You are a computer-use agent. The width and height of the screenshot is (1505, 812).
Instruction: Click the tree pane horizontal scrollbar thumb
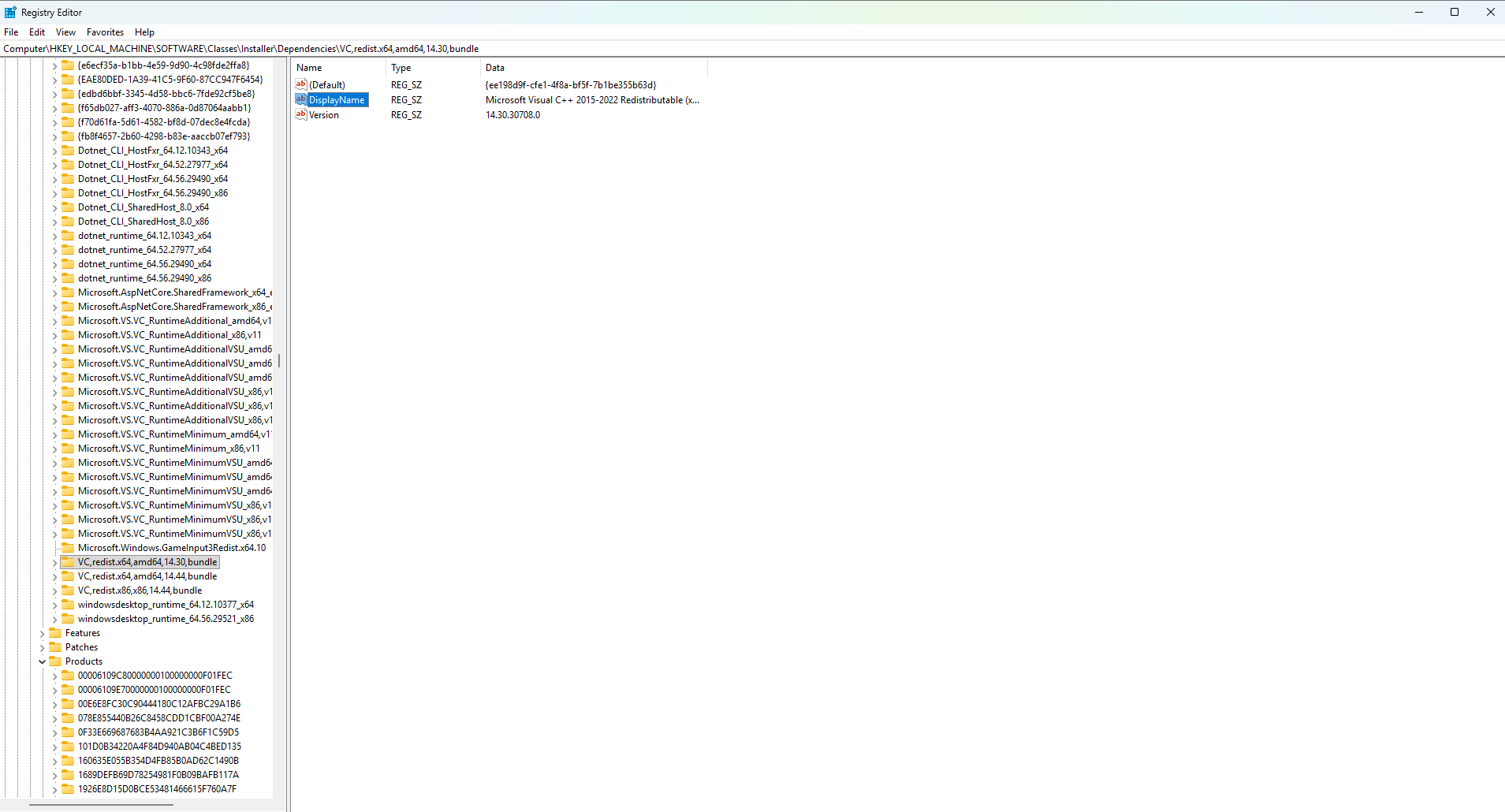pos(102,805)
